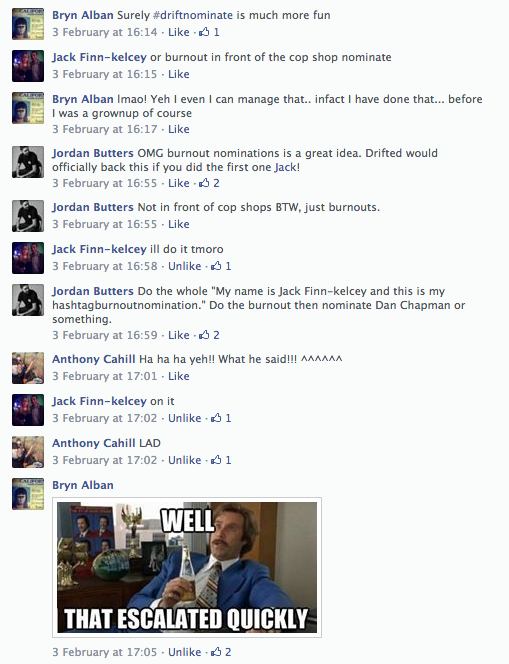Click thumbs-up icon on the hashtagburnoutnomination comment
The width and height of the screenshot is (509, 664).
pyautogui.click(x=204, y=335)
